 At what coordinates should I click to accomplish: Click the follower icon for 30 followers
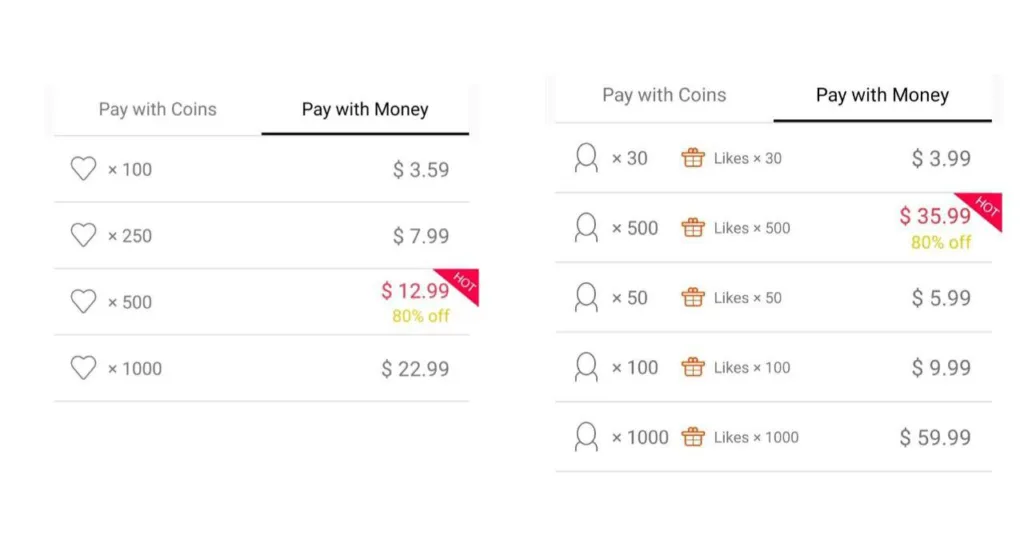coord(587,158)
